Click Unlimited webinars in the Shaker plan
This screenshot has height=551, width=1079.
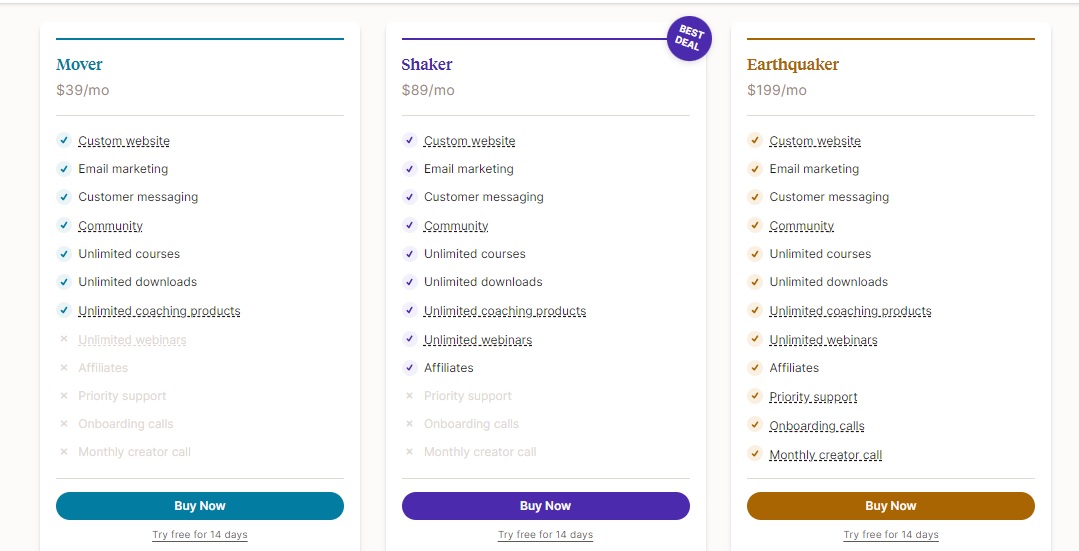[x=478, y=340]
